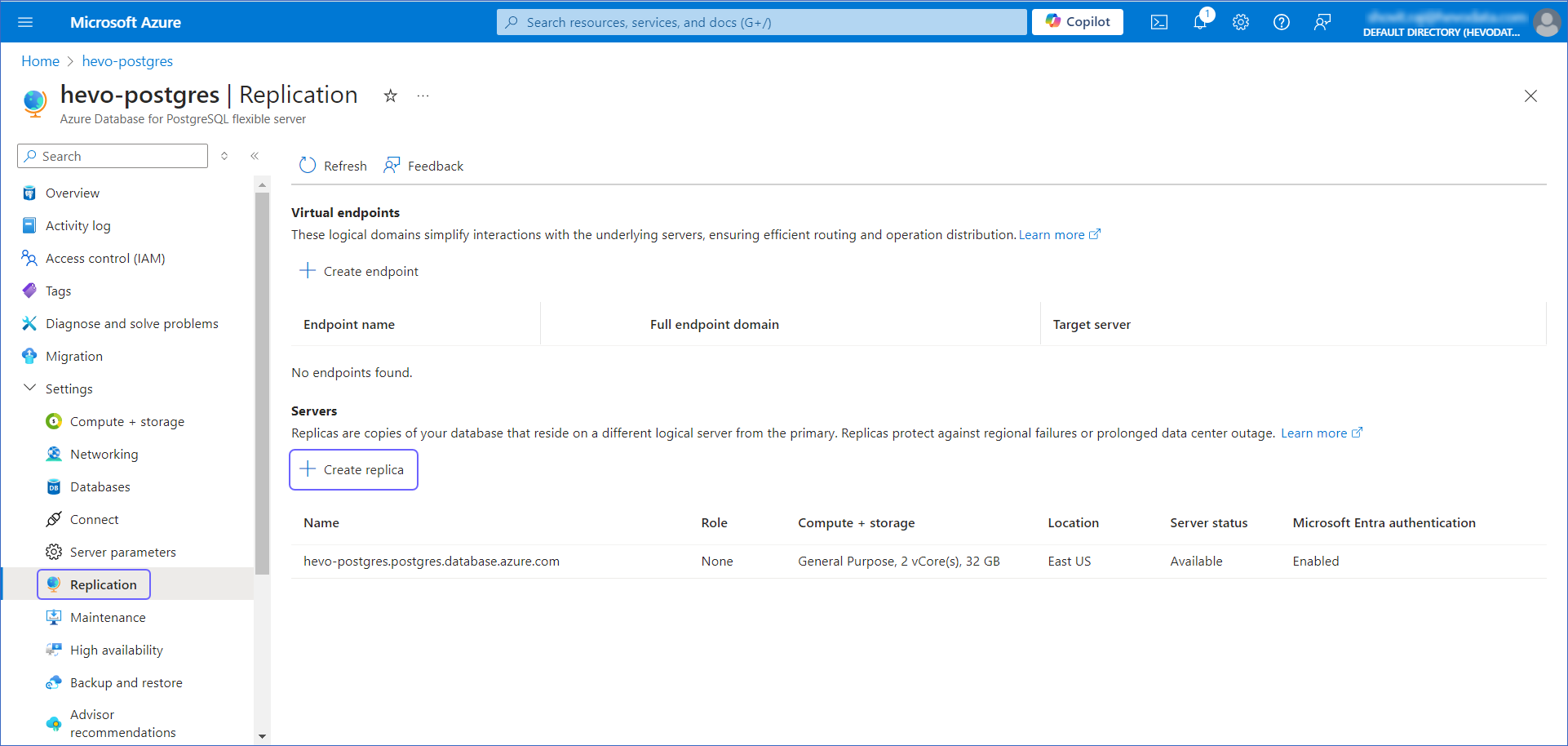1568x746 pixels.
Task: Click the Connect plug icon
Action: (54, 519)
